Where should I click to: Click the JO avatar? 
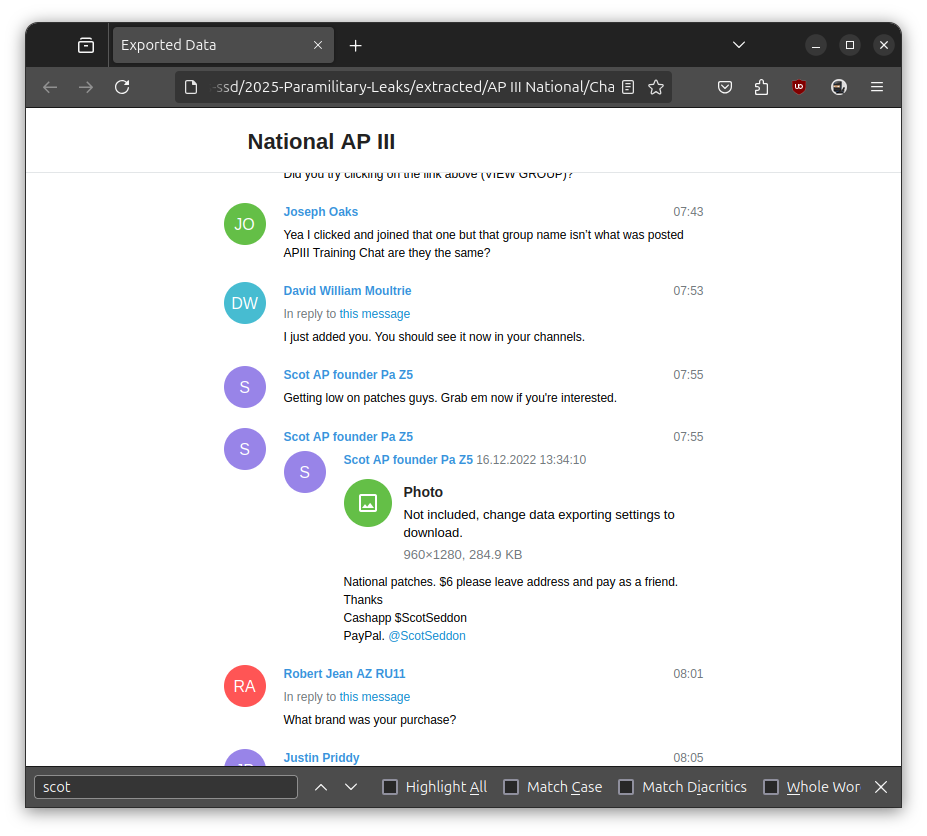coord(245,224)
